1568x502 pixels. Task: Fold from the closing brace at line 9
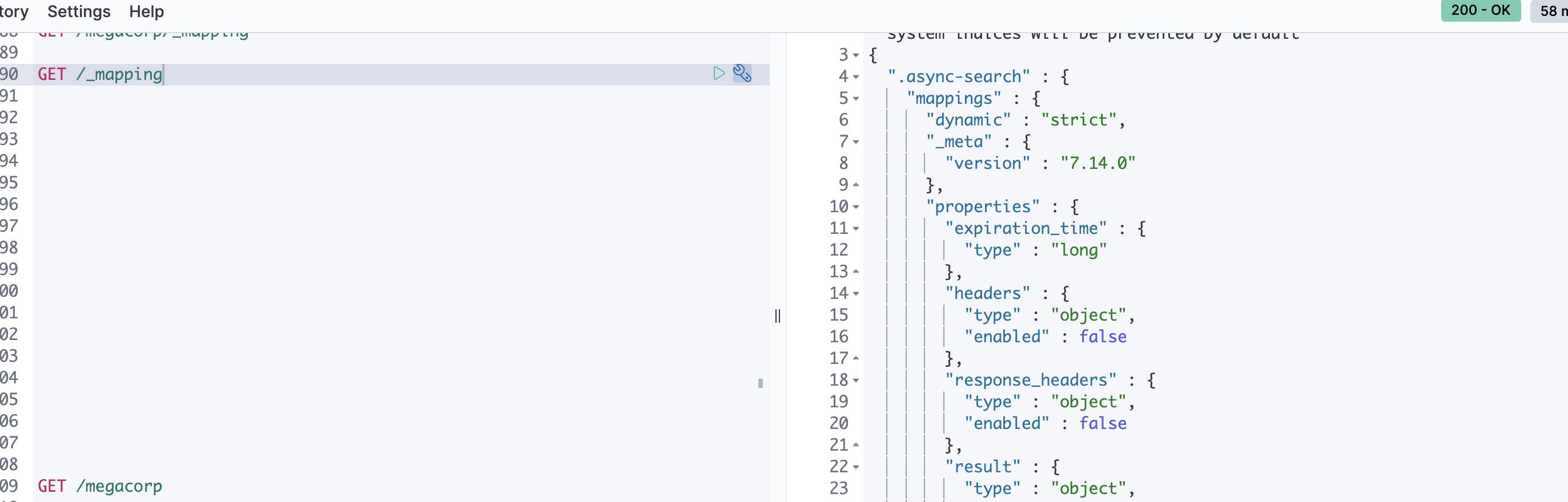click(x=857, y=185)
